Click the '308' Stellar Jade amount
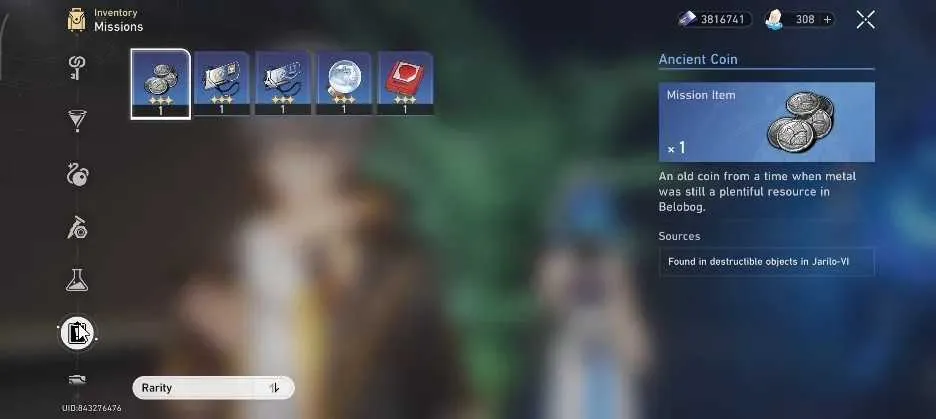The height and width of the screenshot is (419, 936). click(805, 20)
